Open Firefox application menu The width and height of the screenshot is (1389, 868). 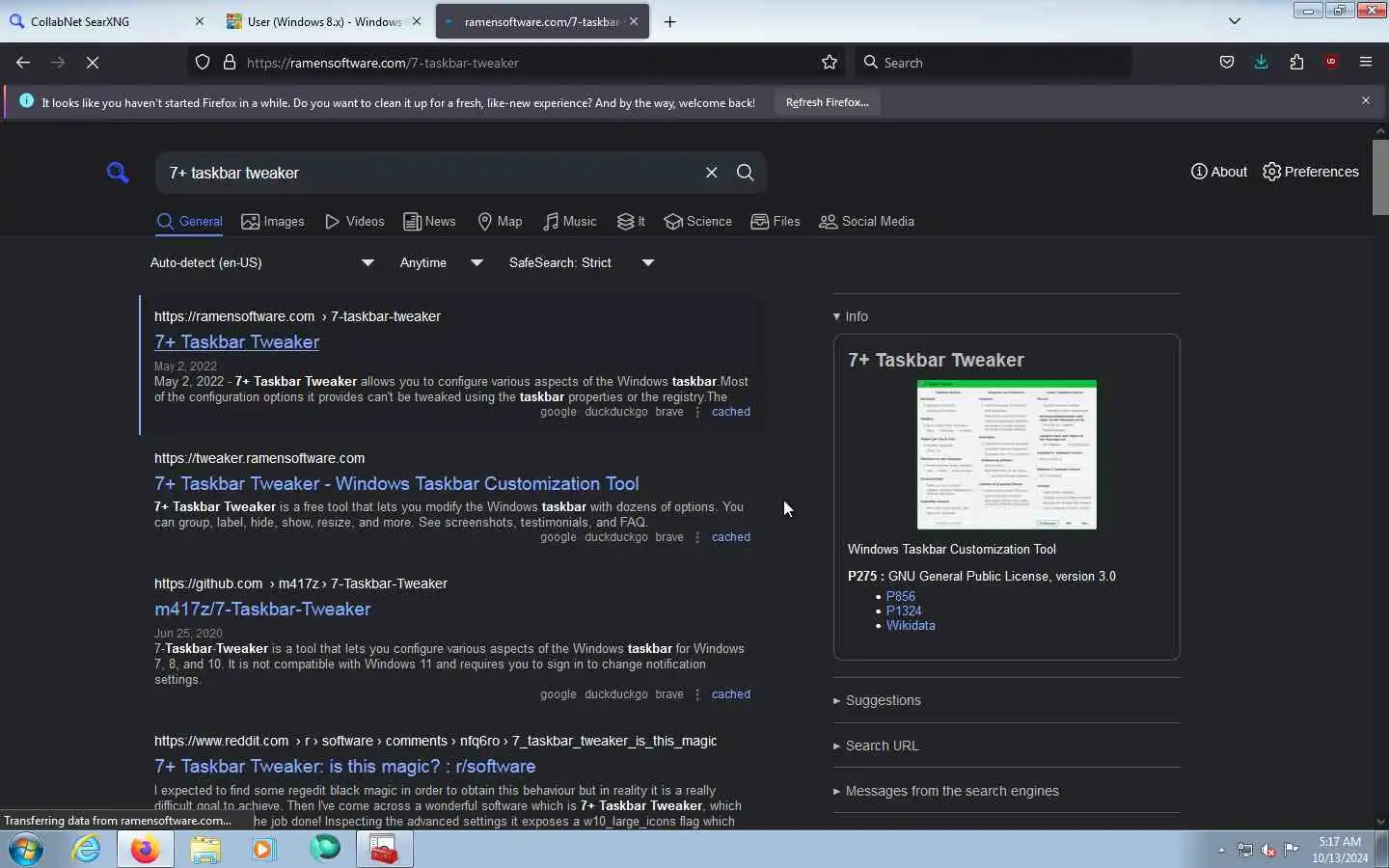[1366, 63]
